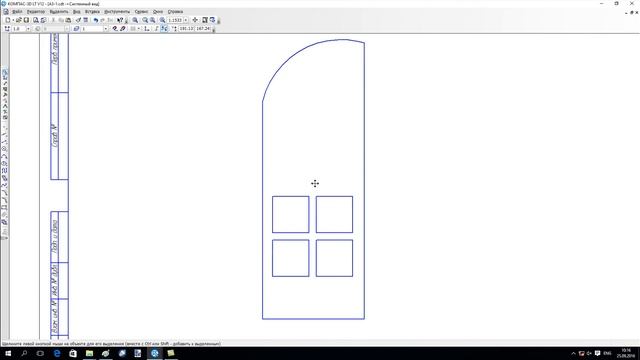Undo the last action
The width and height of the screenshot is (640, 360).
[x=96, y=20]
